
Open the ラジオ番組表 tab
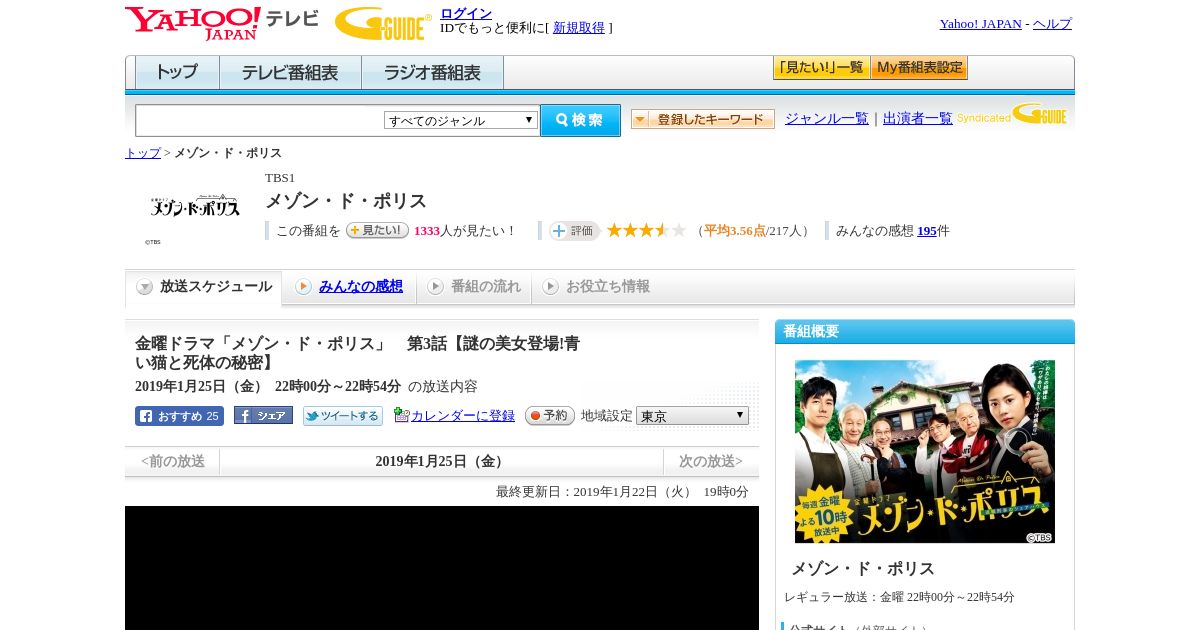click(433, 73)
